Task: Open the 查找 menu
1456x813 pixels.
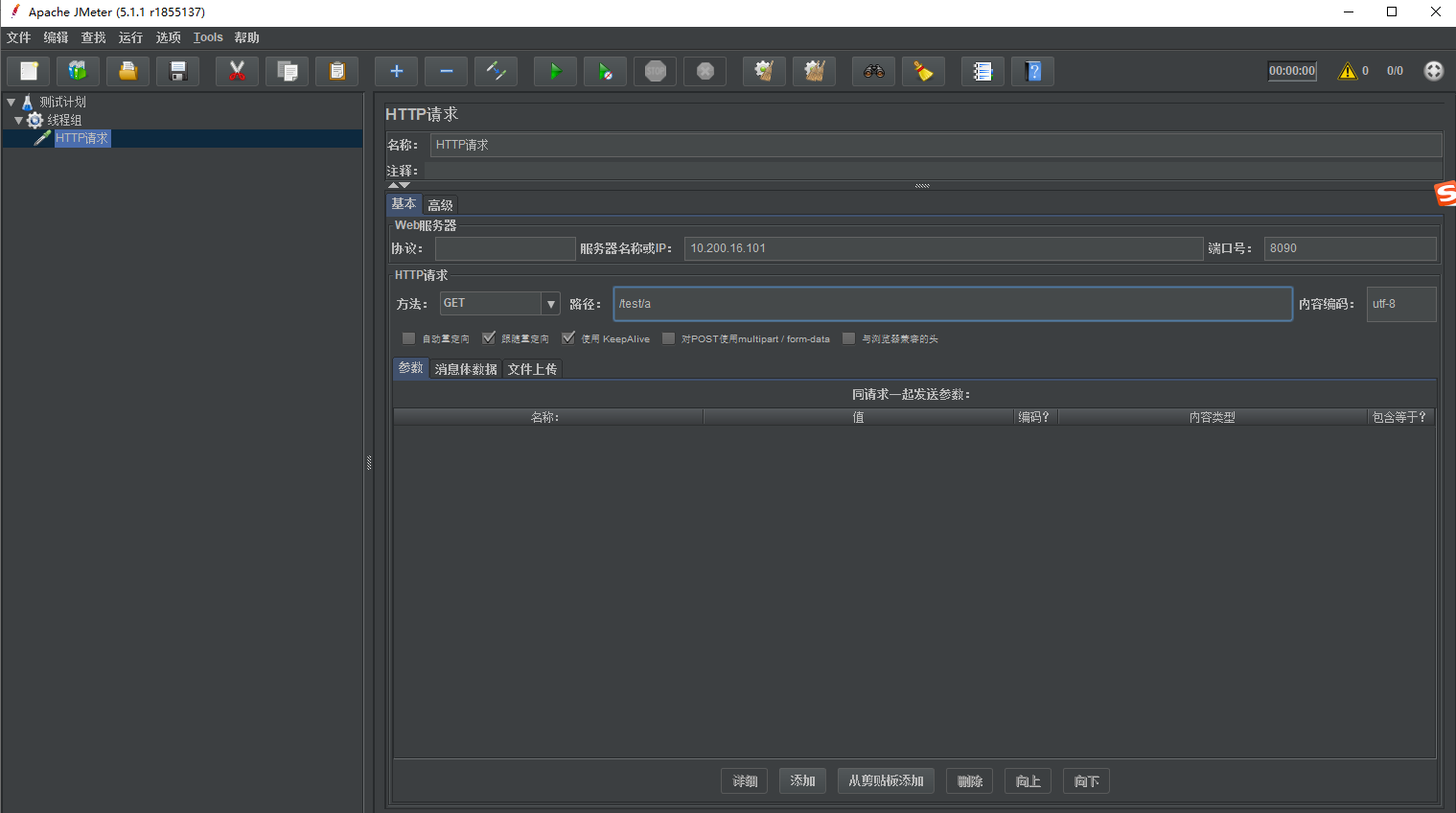Action: click(93, 37)
